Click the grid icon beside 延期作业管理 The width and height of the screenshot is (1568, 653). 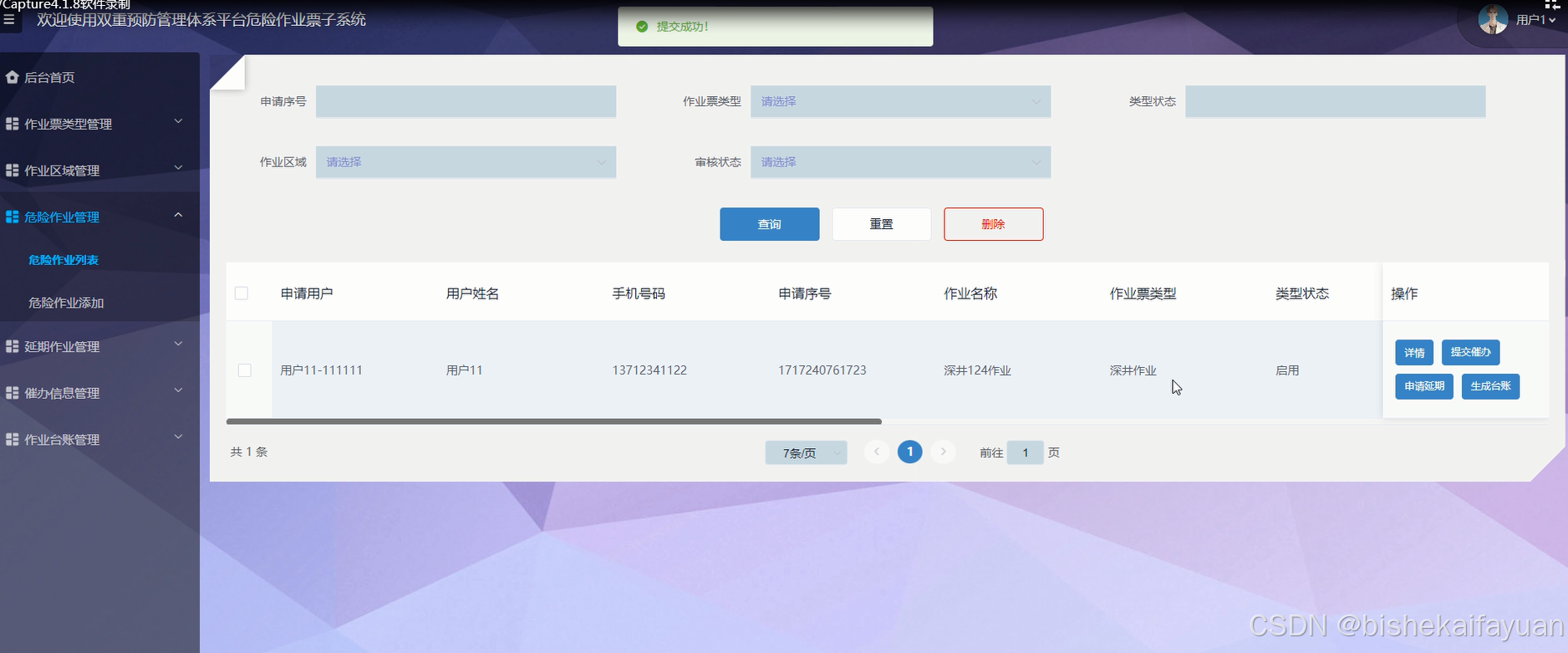click(12, 346)
